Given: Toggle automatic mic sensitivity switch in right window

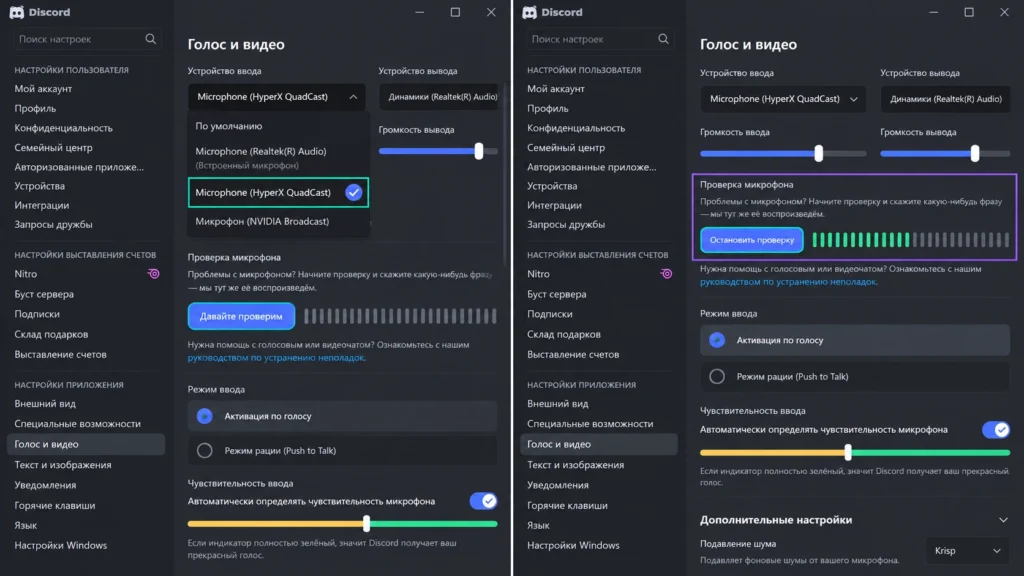Looking at the screenshot, I should [x=996, y=430].
